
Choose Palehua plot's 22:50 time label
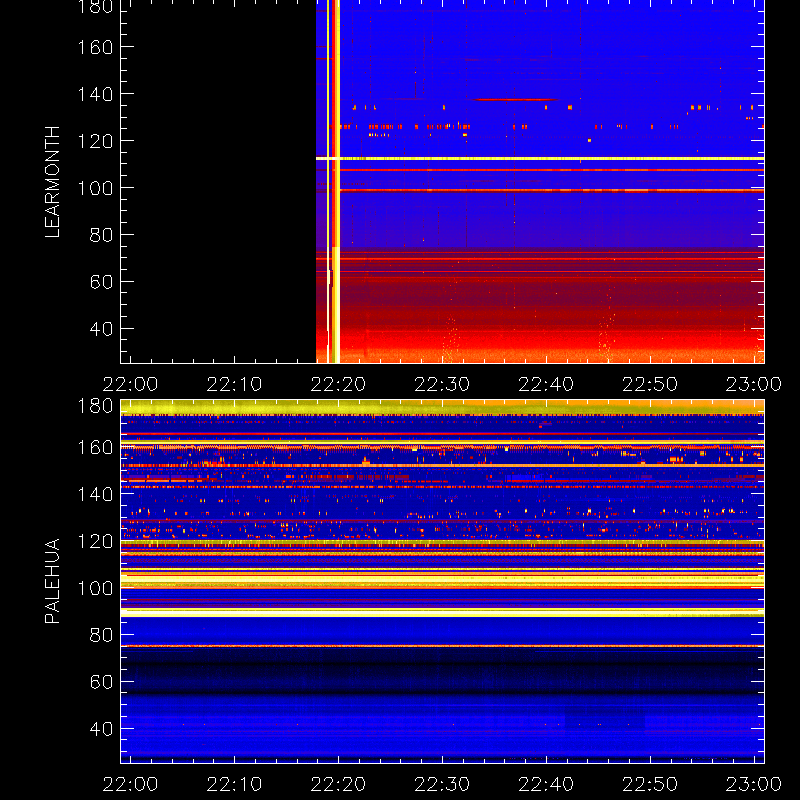click(650, 784)
